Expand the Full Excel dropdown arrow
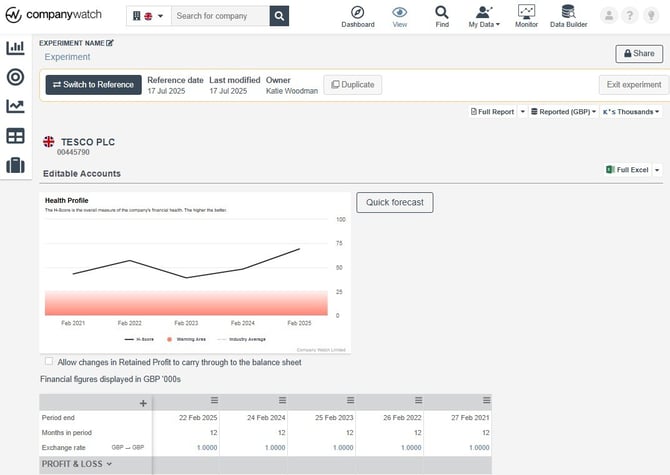The image size is (670, 475). coord(657,170)
